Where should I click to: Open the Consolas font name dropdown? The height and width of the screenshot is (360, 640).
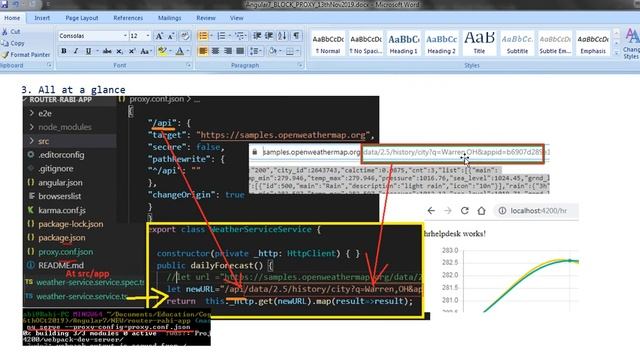pos(125,36)
